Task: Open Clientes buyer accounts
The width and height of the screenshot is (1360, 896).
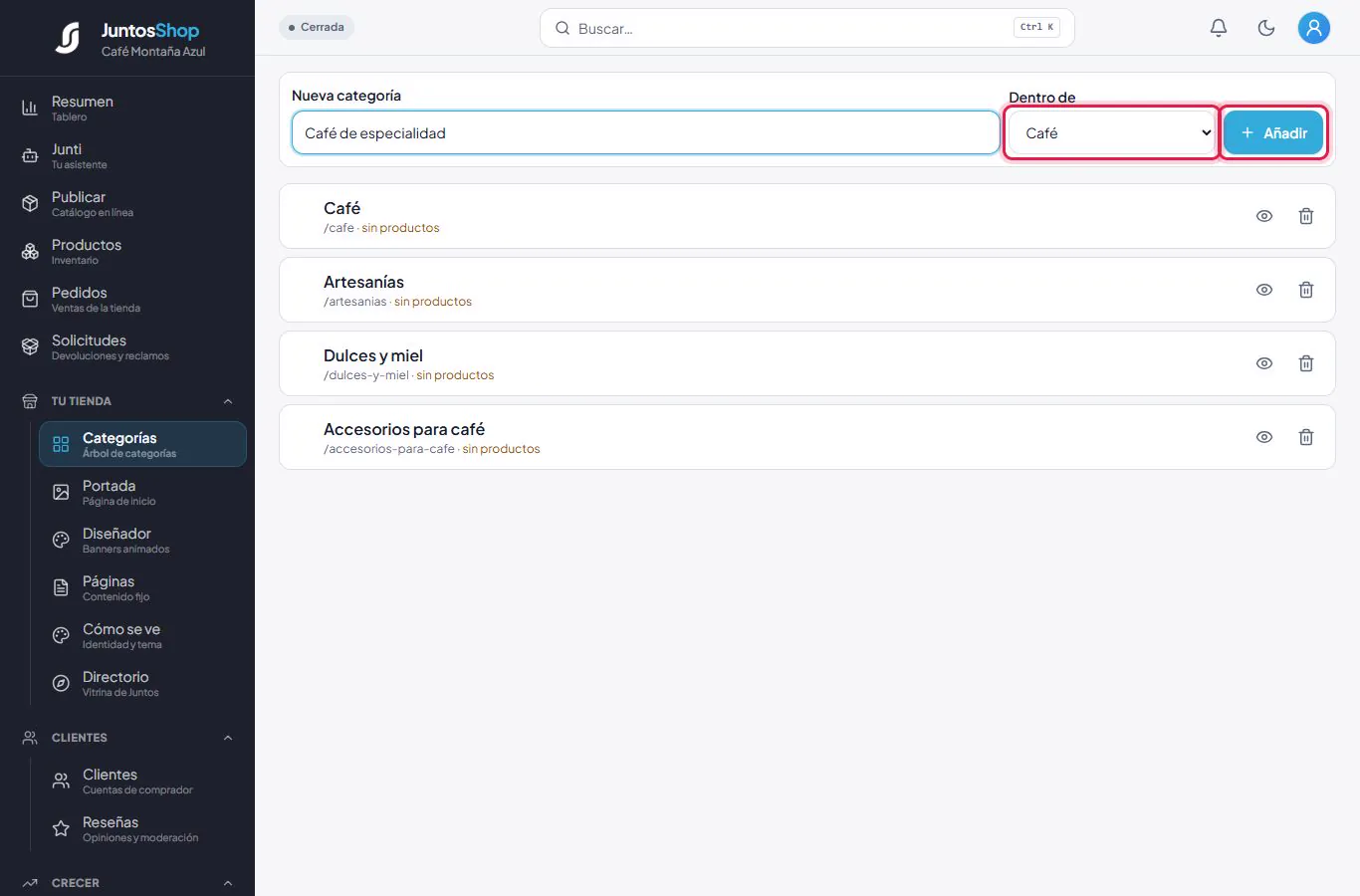Action: [x=142, y=781]
